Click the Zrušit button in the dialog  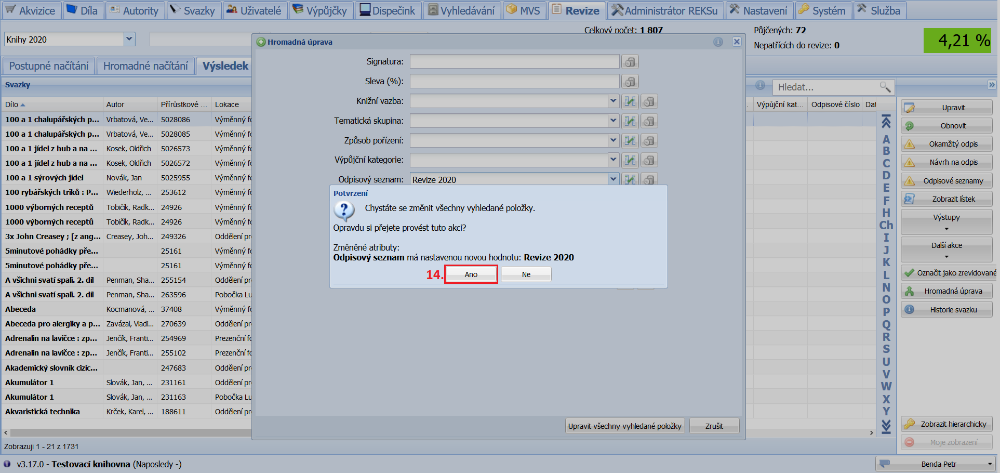point(714,425)
